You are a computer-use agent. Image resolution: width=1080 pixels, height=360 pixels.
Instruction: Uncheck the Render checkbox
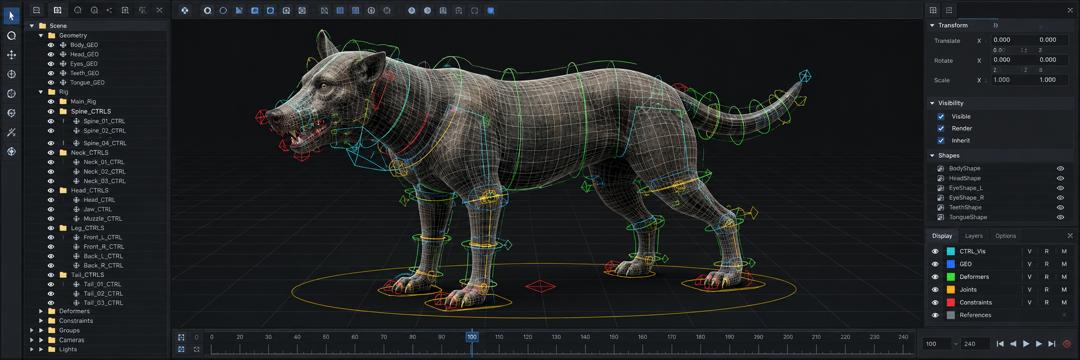tap(941, 129)
